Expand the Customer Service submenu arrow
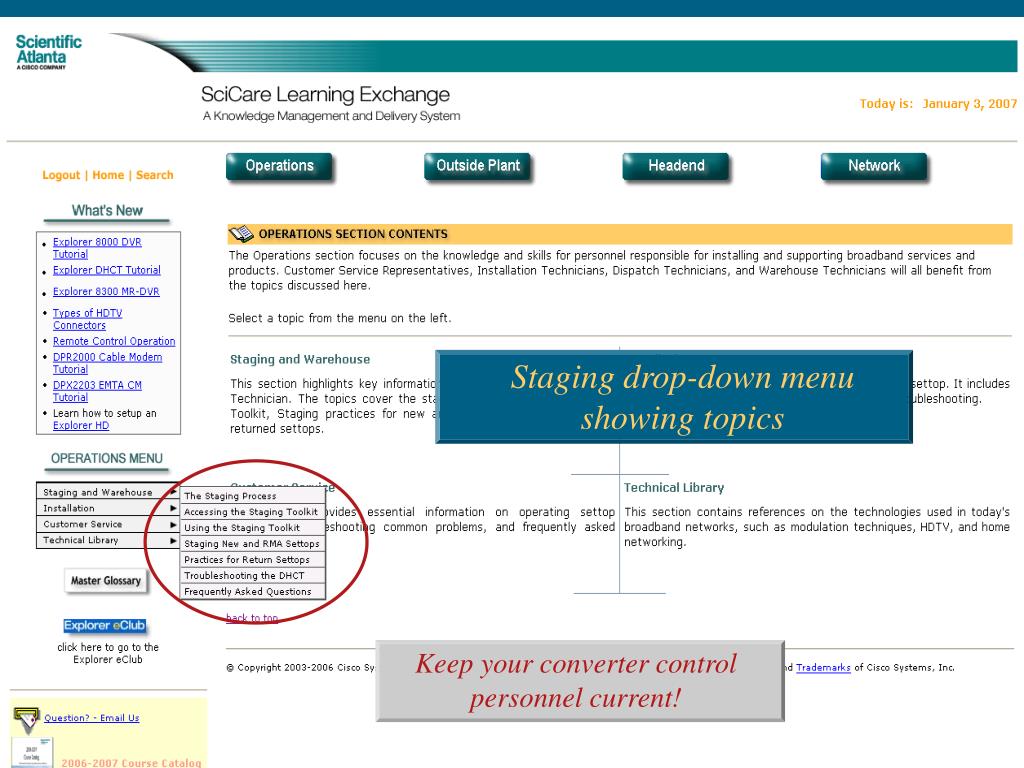Viewport: 1024px width, 768px height. [173, 524]
